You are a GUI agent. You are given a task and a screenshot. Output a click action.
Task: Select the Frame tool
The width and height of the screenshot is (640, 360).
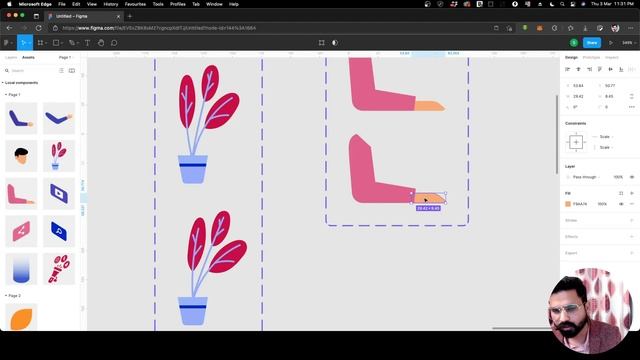point(40,42)
